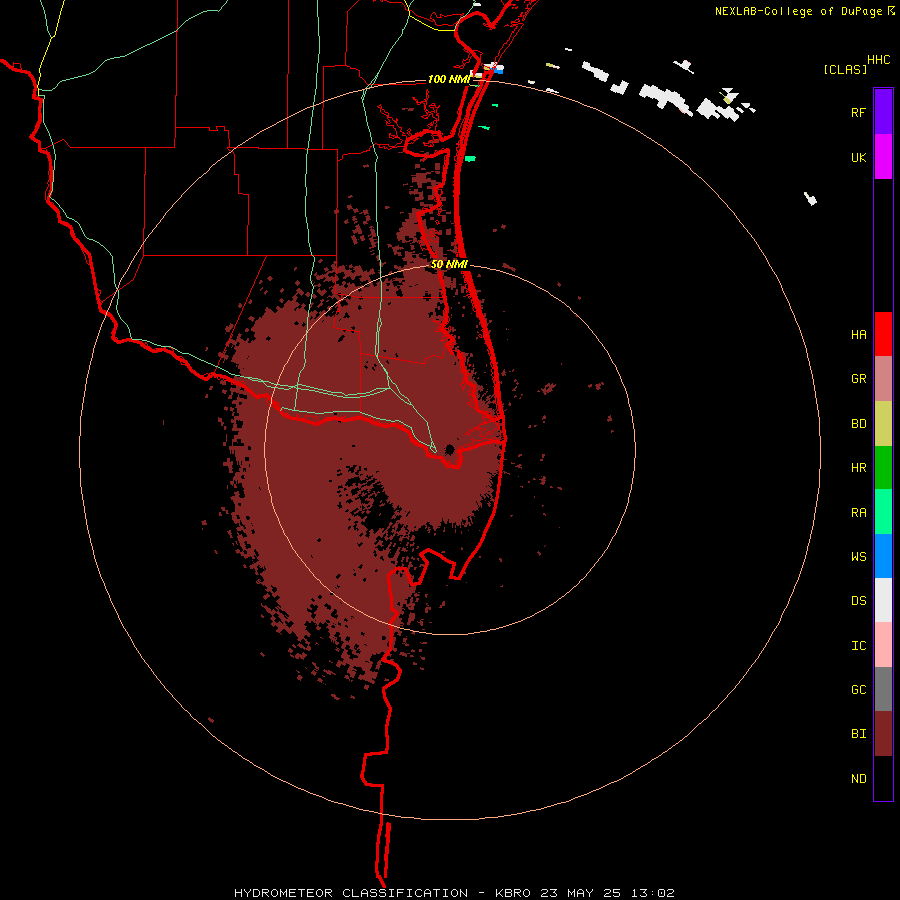Click the BI dark red legend swatch
This screenshot has height=900, width=900.
pos(883,734)
